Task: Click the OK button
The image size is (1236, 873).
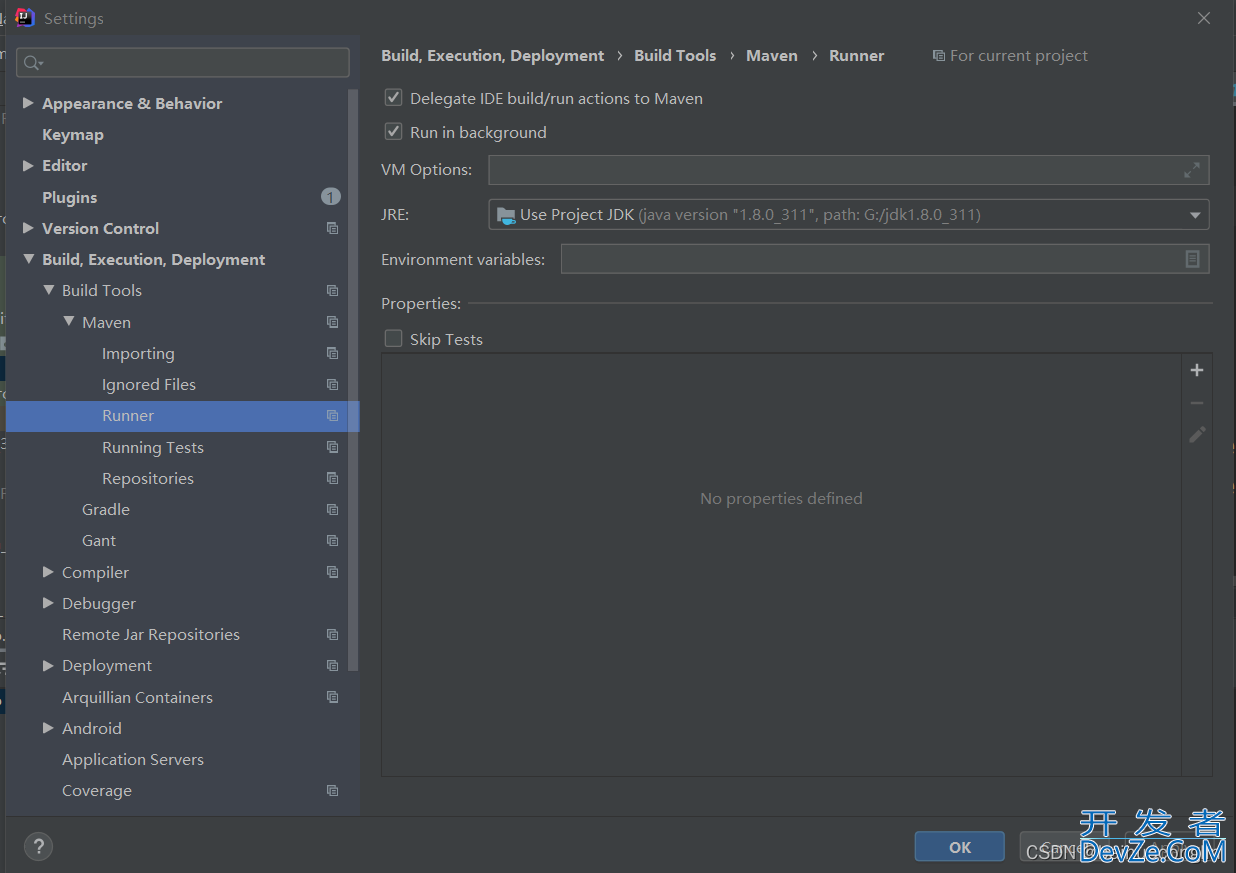Action: (x=959, y=847)
